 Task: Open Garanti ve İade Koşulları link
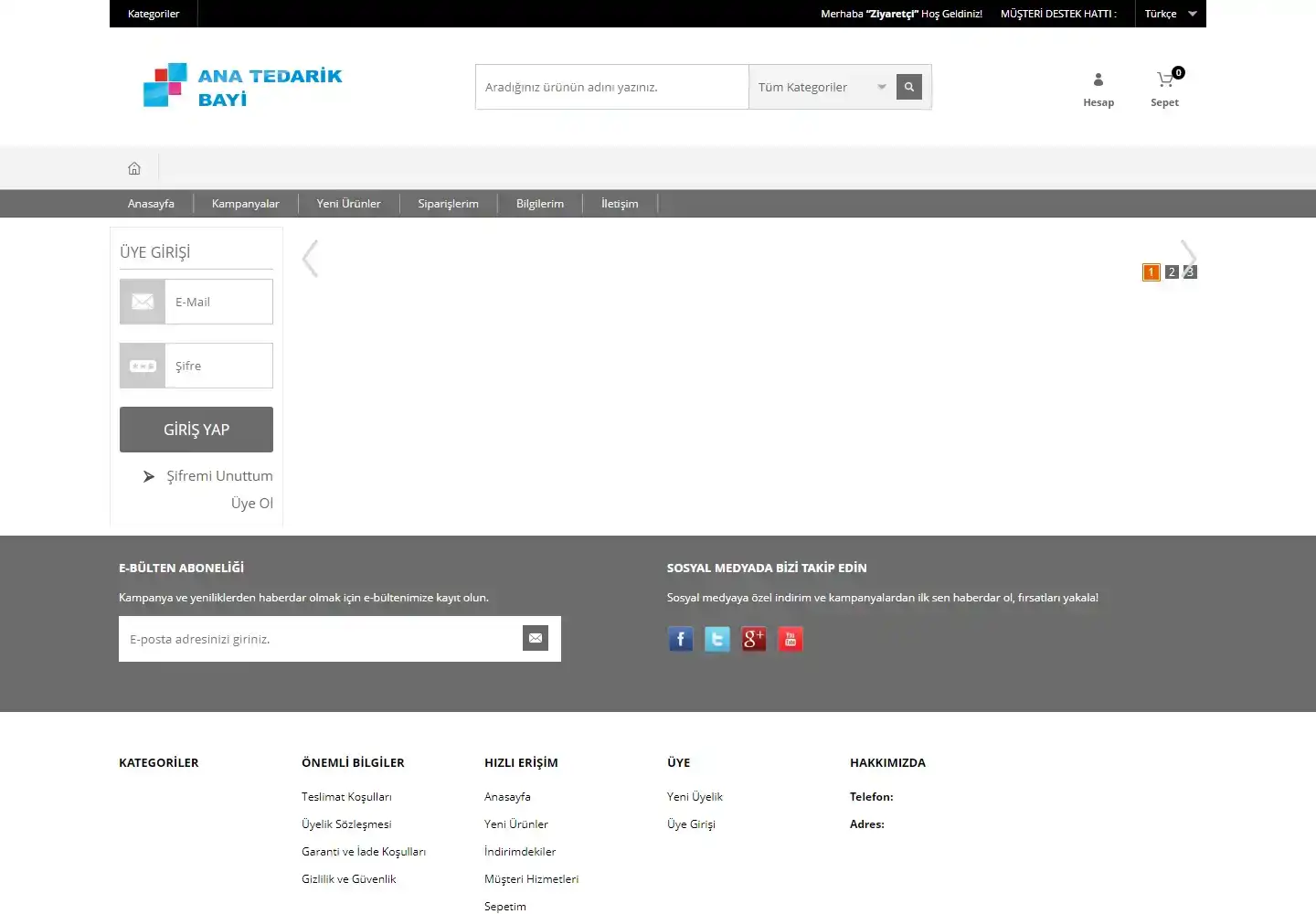tap(364, 852)
